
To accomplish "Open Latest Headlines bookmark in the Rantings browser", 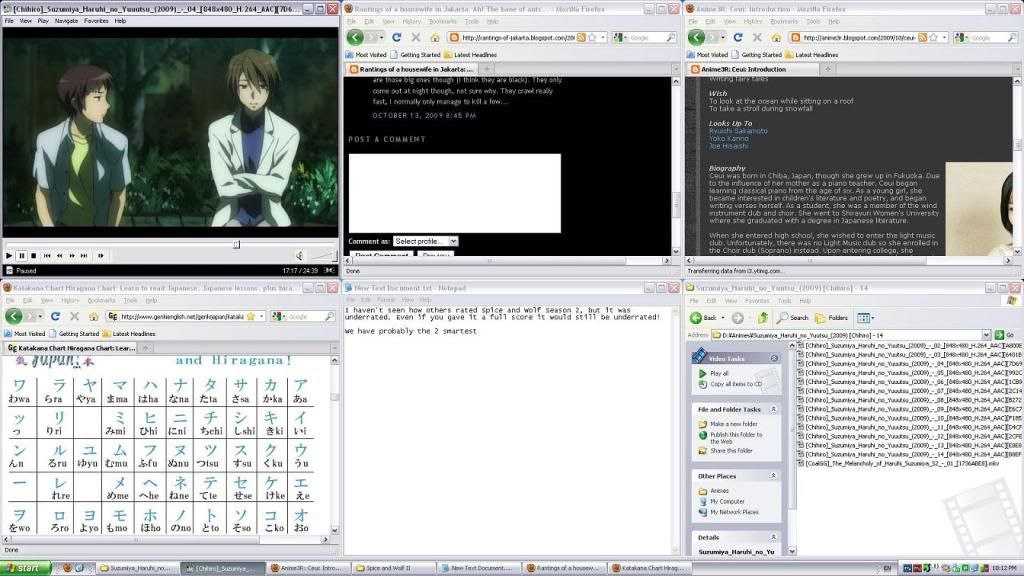I will point(470,55).
